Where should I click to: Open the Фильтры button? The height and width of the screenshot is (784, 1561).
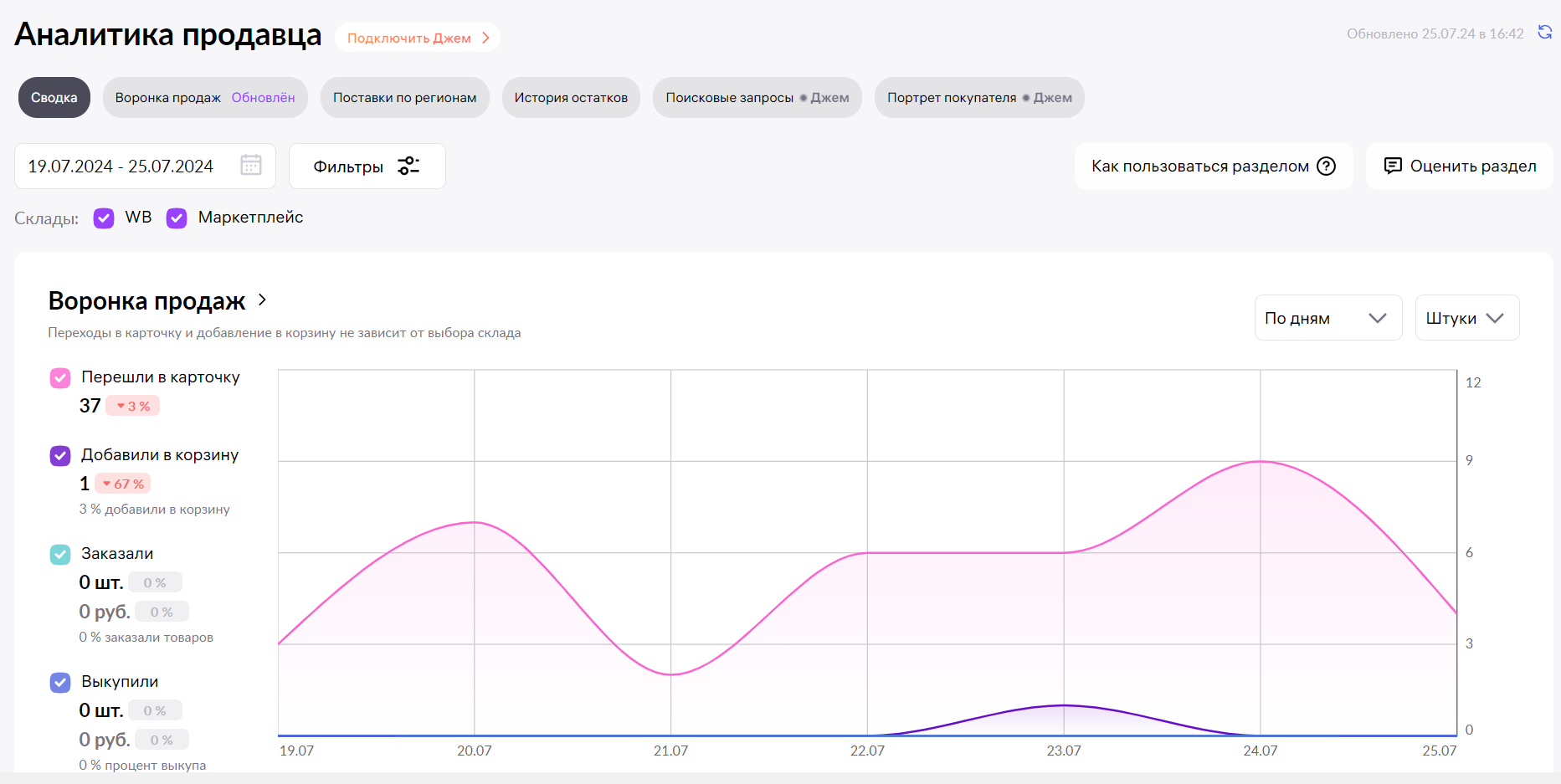[x=367, y=166]
